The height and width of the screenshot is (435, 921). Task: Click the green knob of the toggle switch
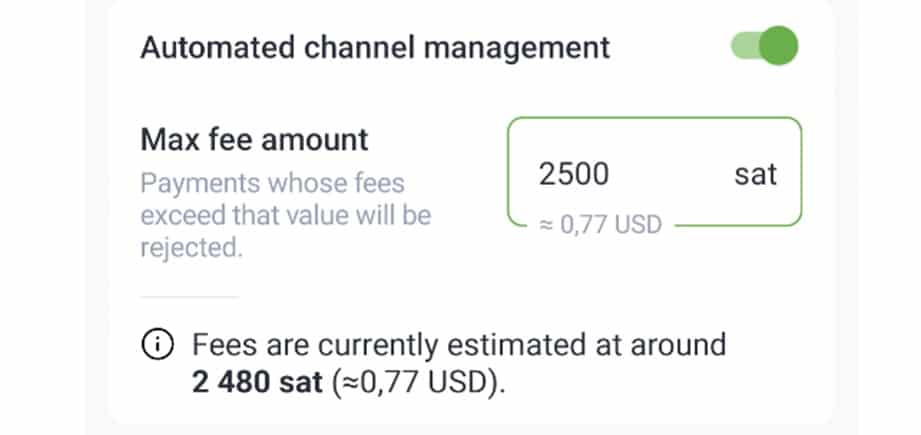pyautogui.click(x=778, y=46)
